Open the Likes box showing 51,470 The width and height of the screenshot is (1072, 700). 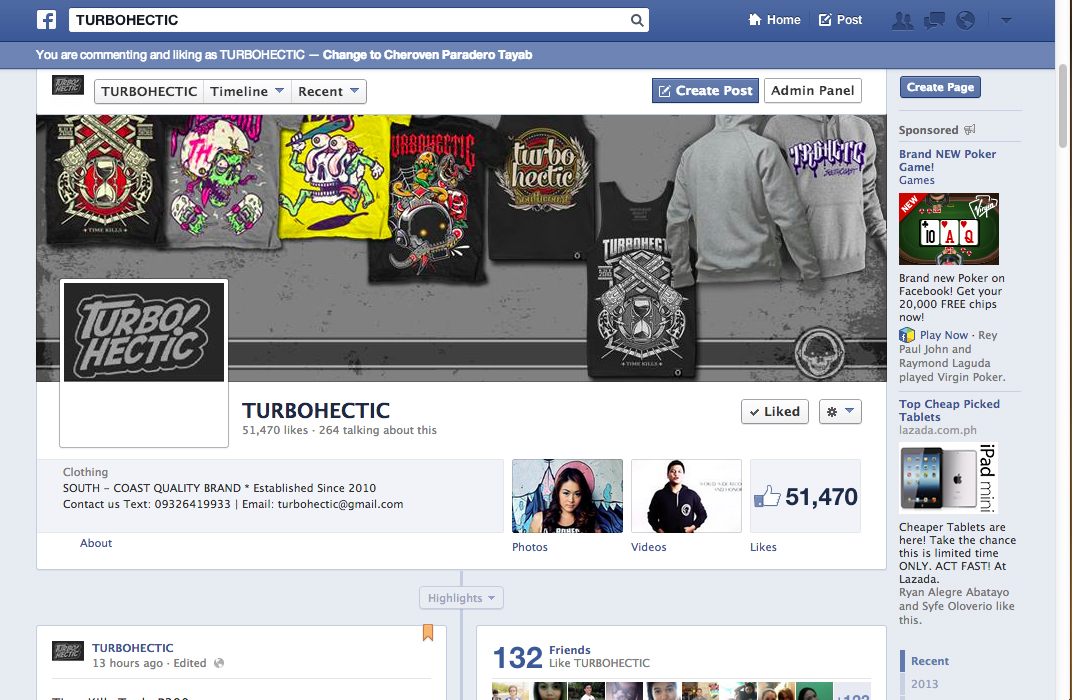point(805,496)
